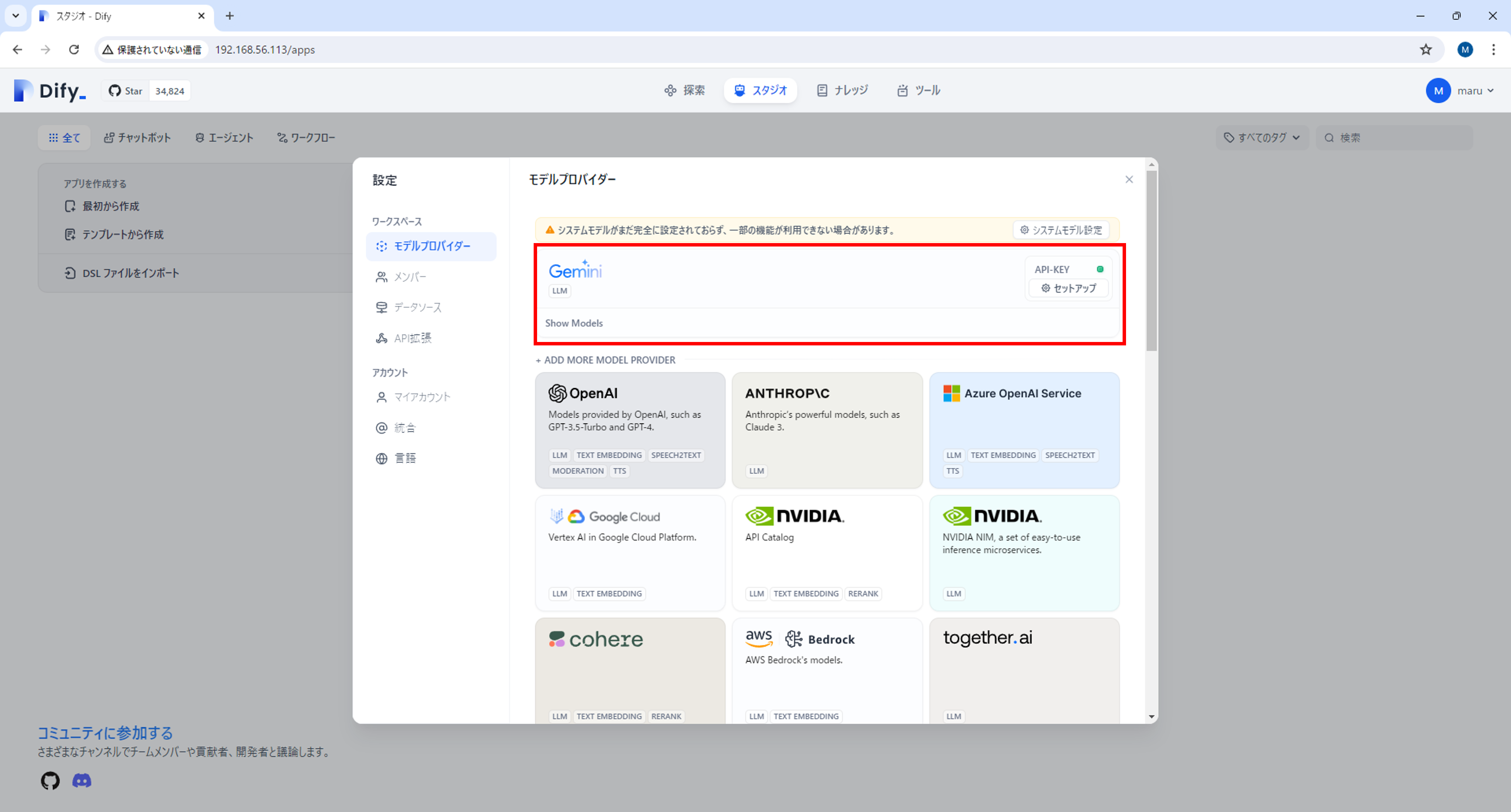The image size is (1511, 812).
Task: Expand Show Models under Gemini
Action: [x=573, y=323]
